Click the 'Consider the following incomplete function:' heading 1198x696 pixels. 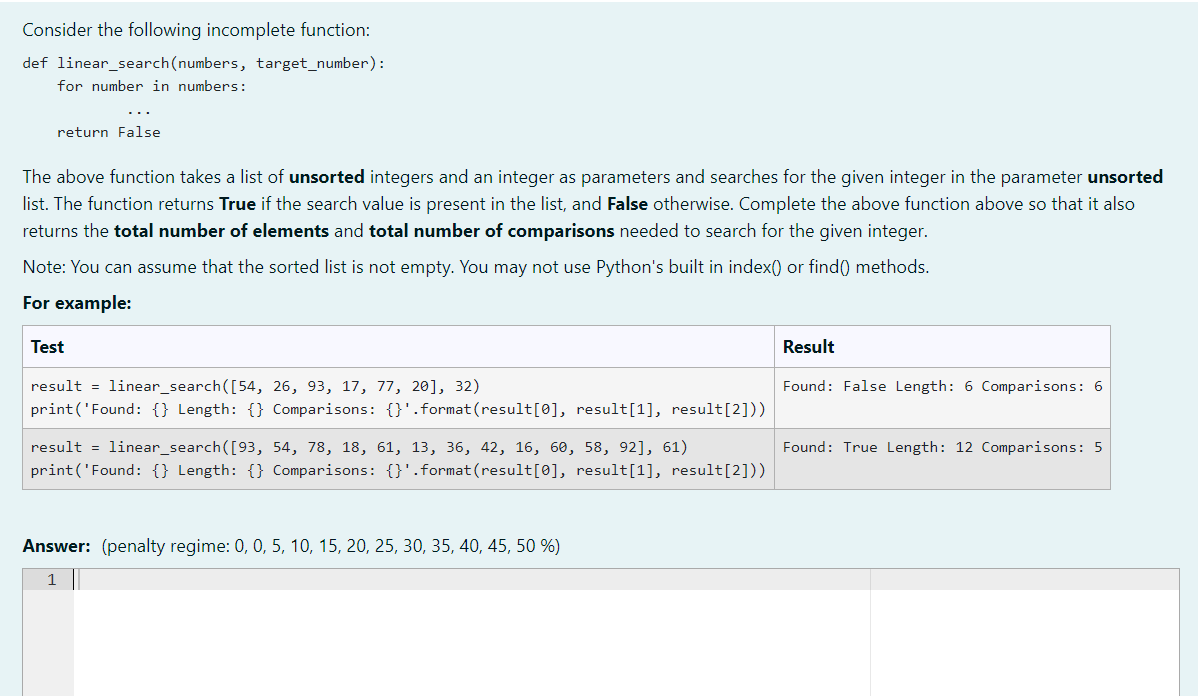click(194, 29)
